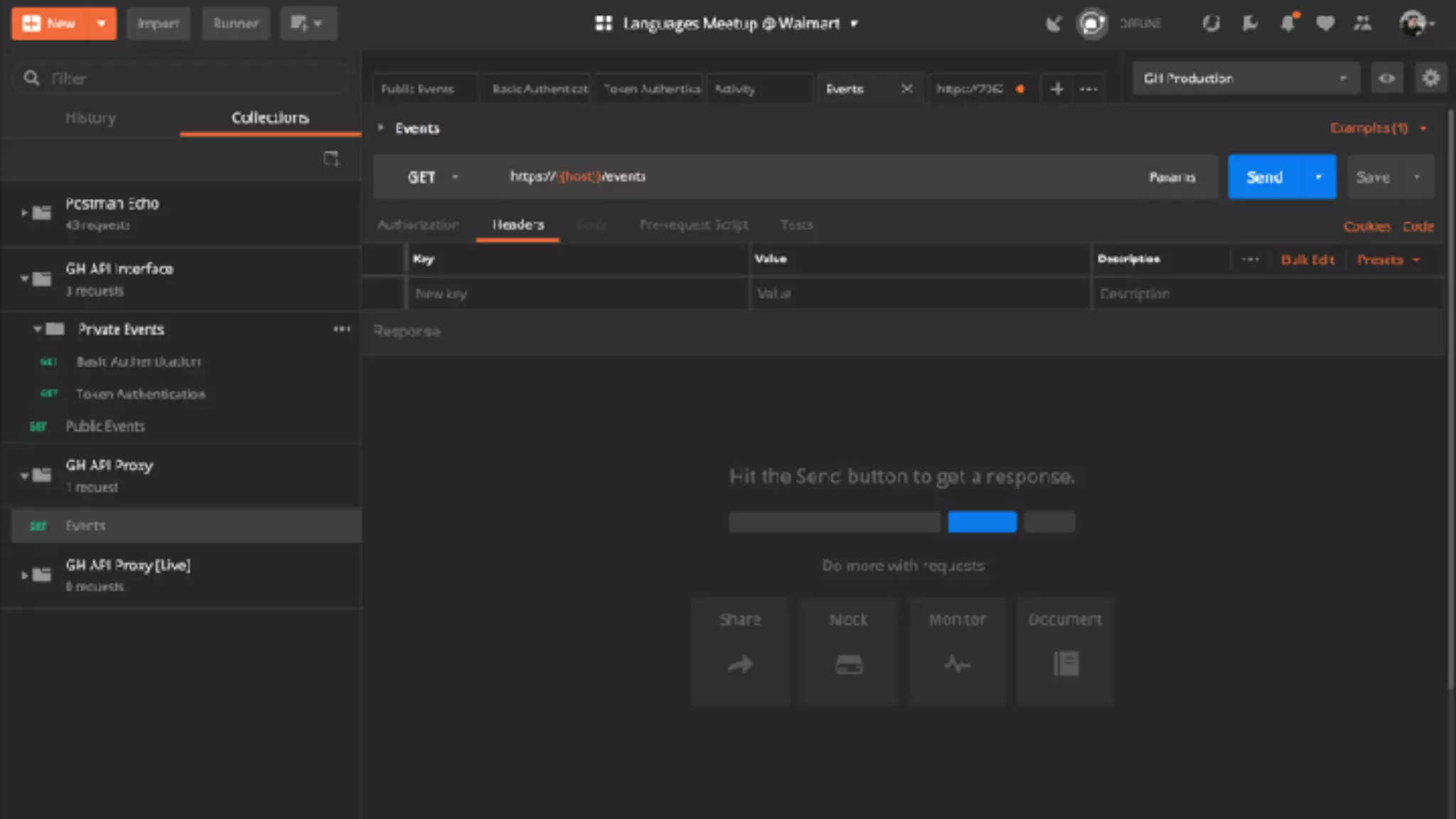Open the manage environments gear icon
The width and height of the screenshot is (1456, 819).
[1430, 78]
